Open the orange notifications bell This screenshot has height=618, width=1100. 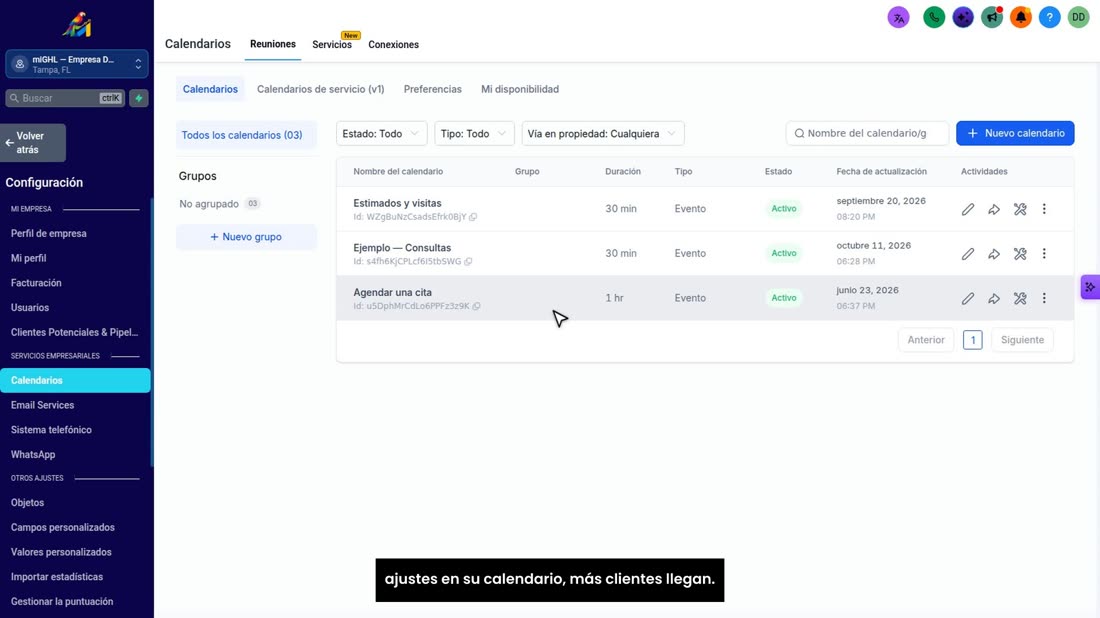(x=1021, y=18)
